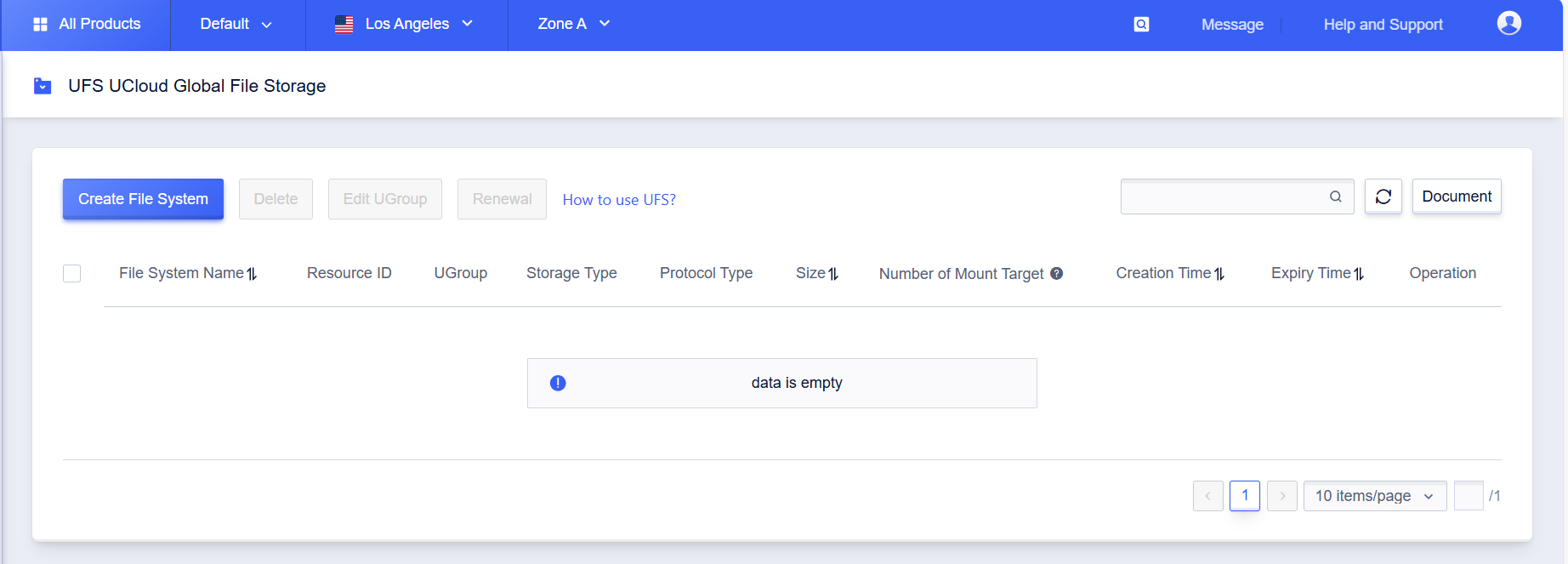This screenshot has height=564, width=1568.
Task: Open All Products menu label
Action: [99, 24]
